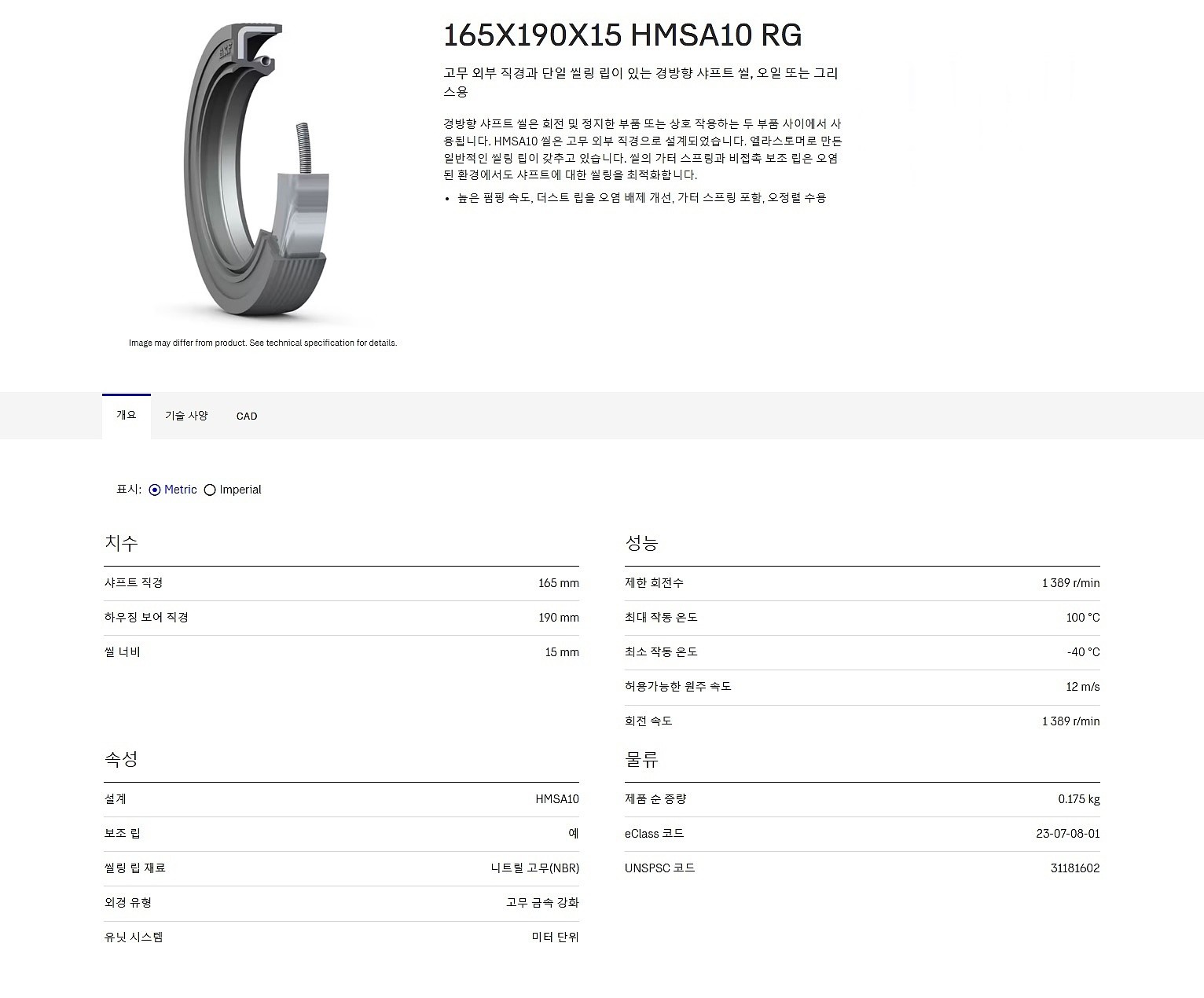Screen dimensions: 1204x998
Task: Click the 최대 작동 온도 value 100 °C
Action: click(x=1083, y=618)
